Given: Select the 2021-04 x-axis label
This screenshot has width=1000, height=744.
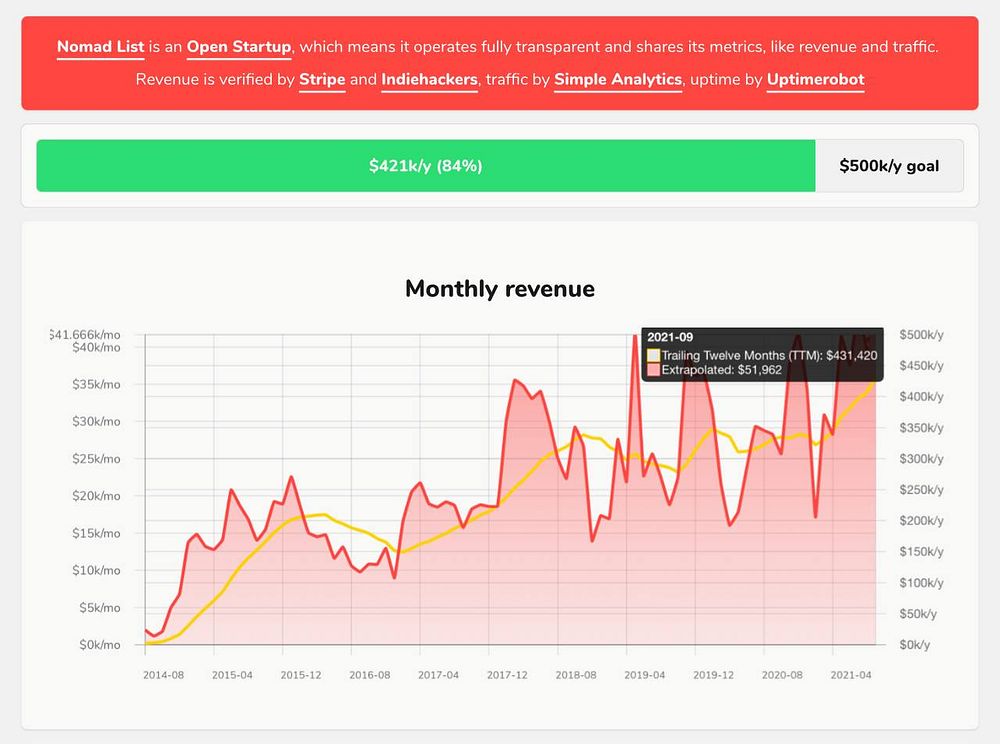Looking at the screenshot, I should click(x=851, y=675).
